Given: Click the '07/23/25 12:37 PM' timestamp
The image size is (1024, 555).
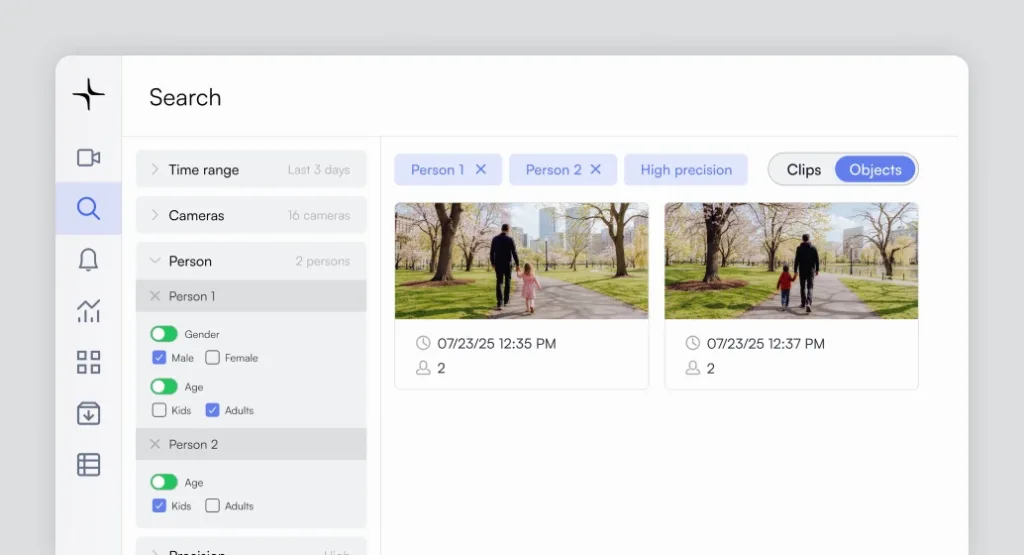Looking at the screenshot, I should pos(765,343).
